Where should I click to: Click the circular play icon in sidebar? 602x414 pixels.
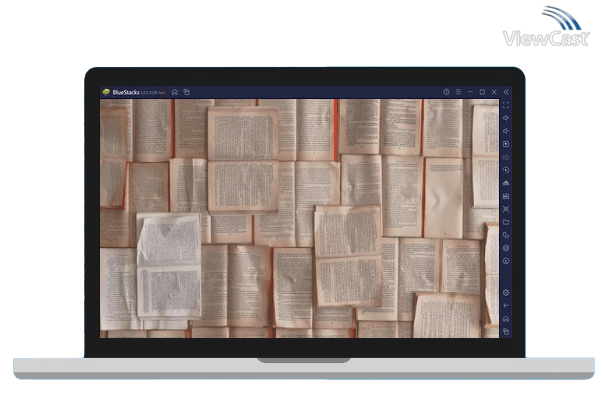point(506,170)
